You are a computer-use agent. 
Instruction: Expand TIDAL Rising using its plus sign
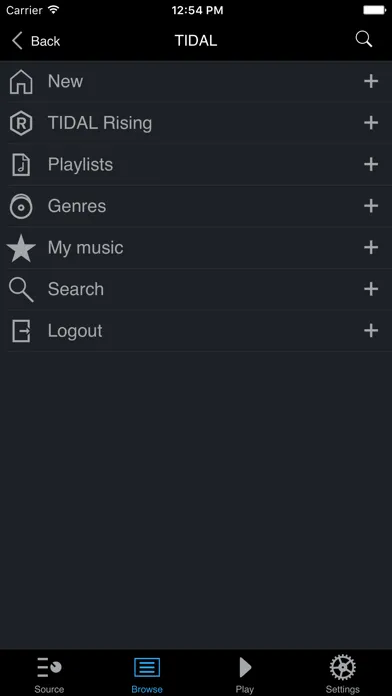(371, 123)
